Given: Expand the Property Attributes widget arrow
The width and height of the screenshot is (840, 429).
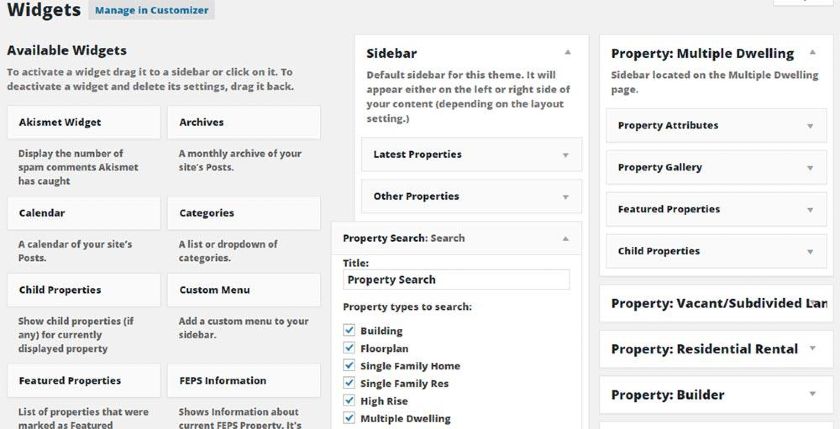Looking at the screenshot, I should pos(810,126).
